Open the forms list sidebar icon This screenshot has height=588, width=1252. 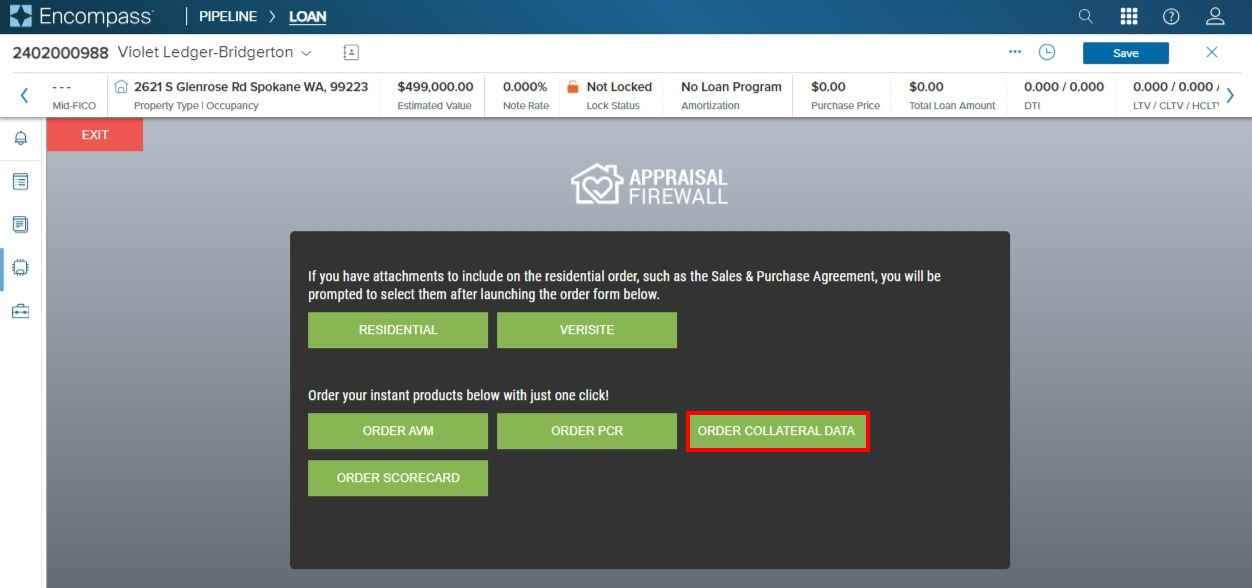[20, 181]
